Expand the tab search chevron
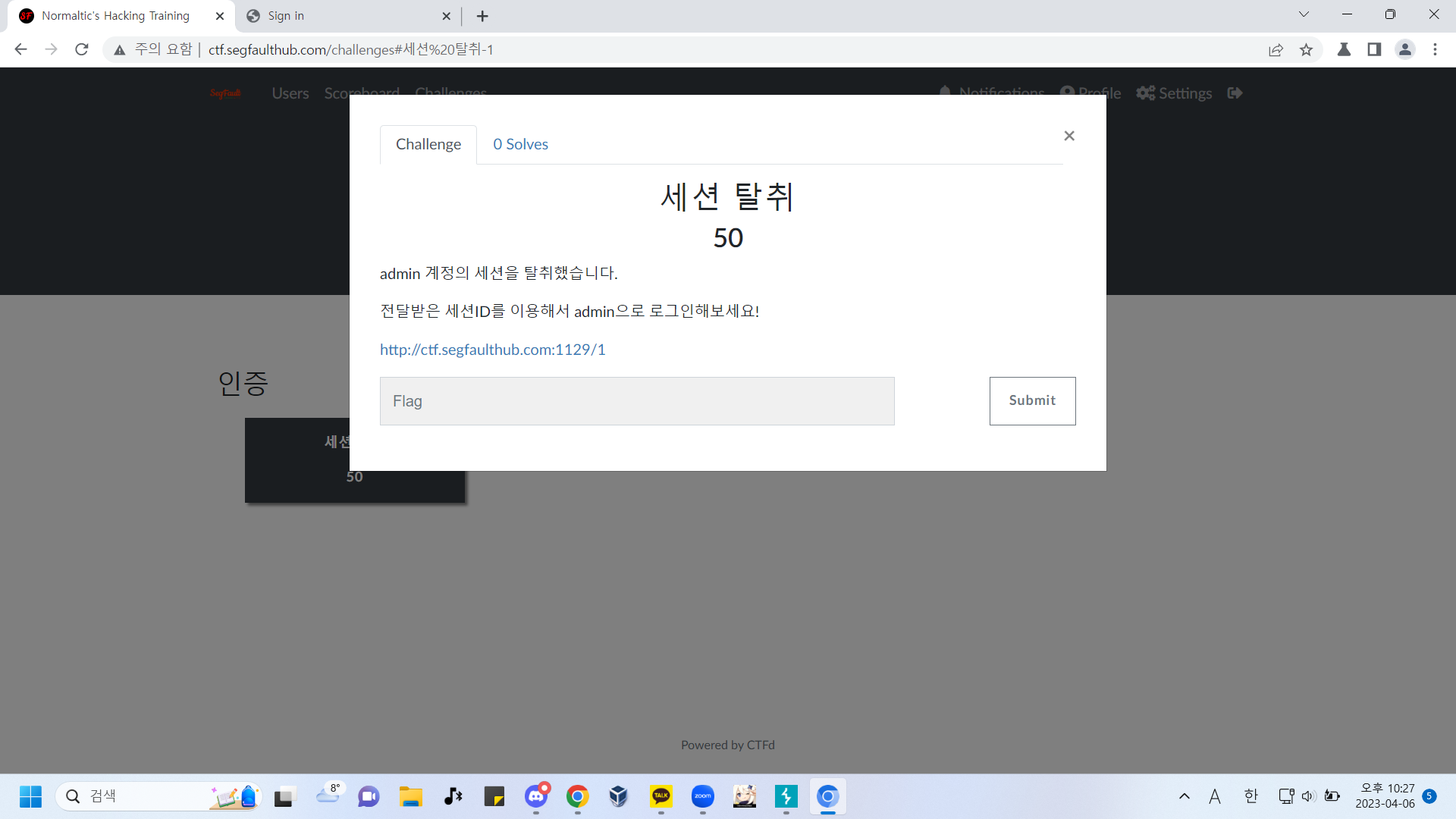This screenshot has height=819, width=1456. click(x=1304, y=14)
